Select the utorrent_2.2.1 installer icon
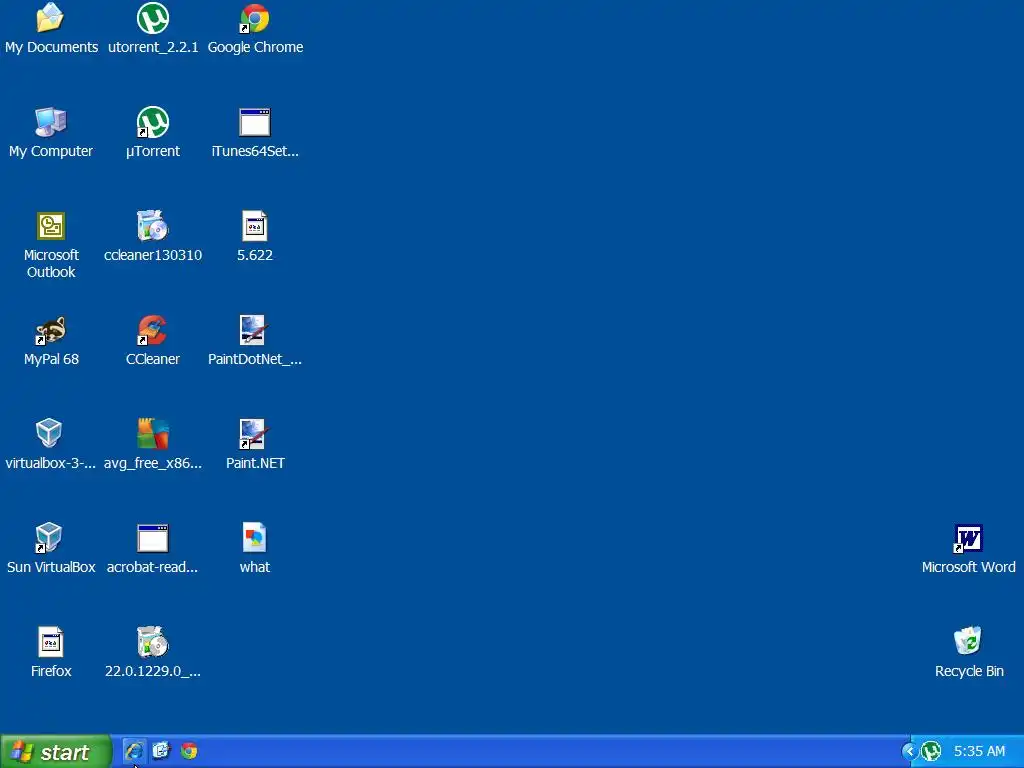Screen dimensions: 1024x768 153,18
